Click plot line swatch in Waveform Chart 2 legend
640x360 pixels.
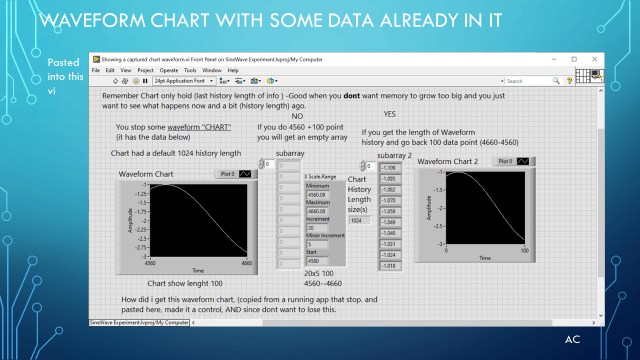523,161
